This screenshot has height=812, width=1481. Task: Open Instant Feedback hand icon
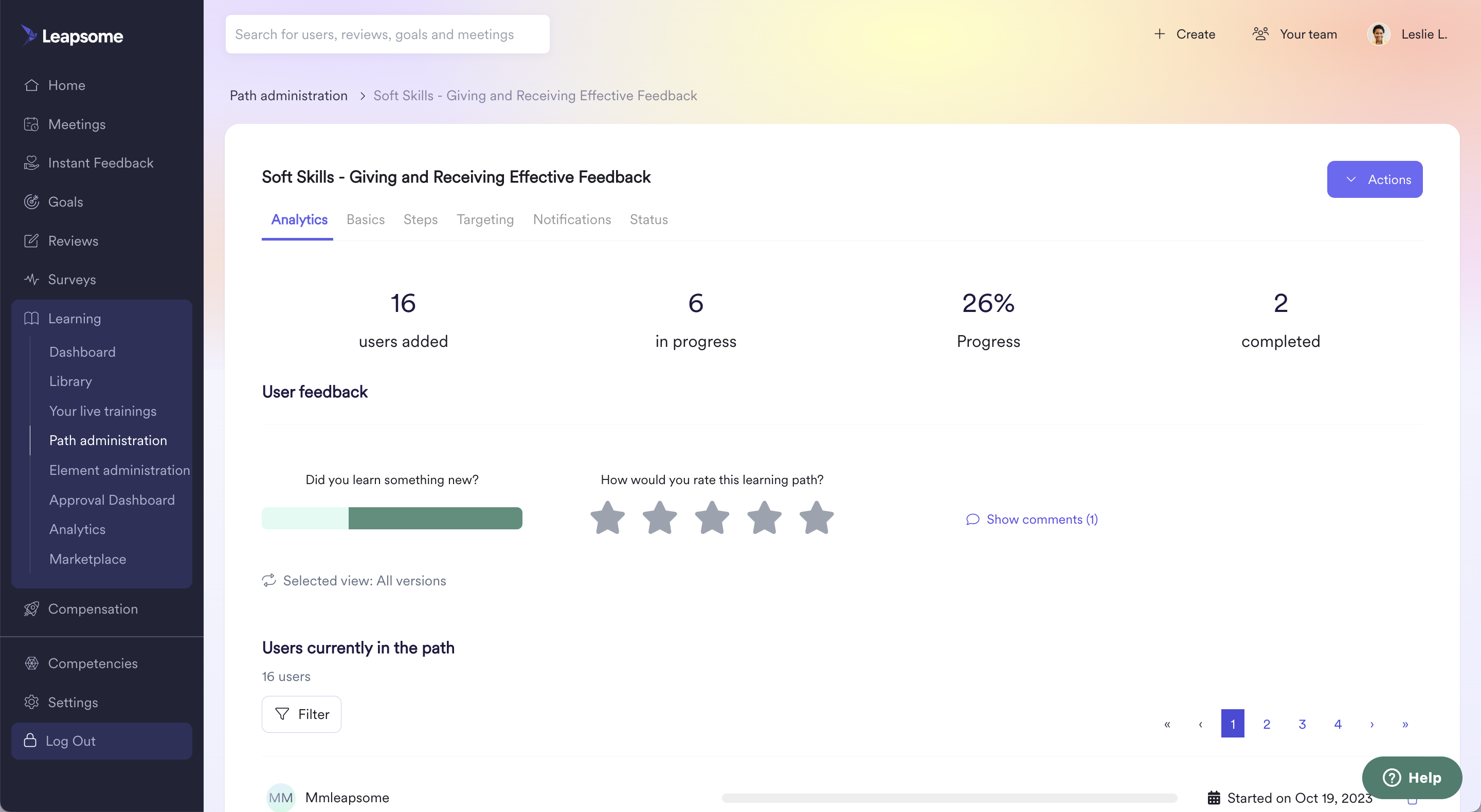31,162
